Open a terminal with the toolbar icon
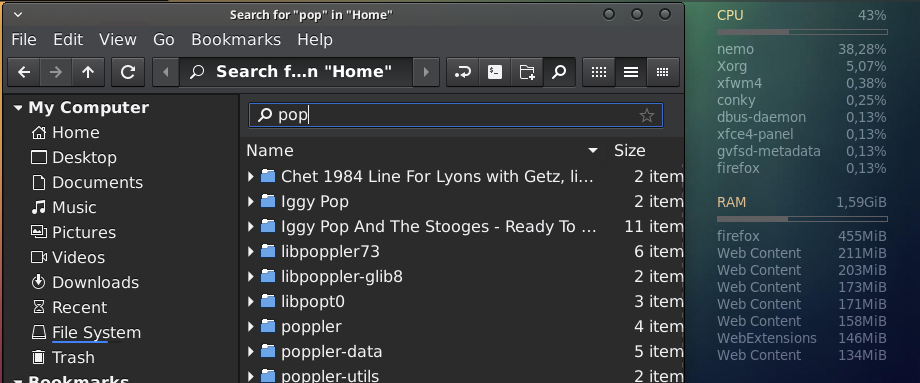920x383 pixels. pos(495,72)
